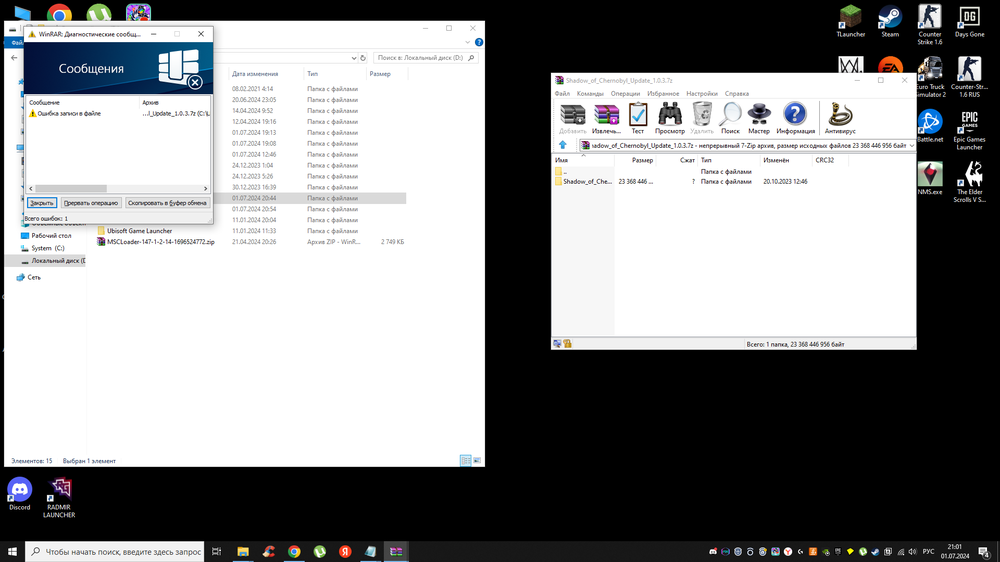
Task: Expand the archive path dropdown in WinRAR
Action: coord(911,146)
